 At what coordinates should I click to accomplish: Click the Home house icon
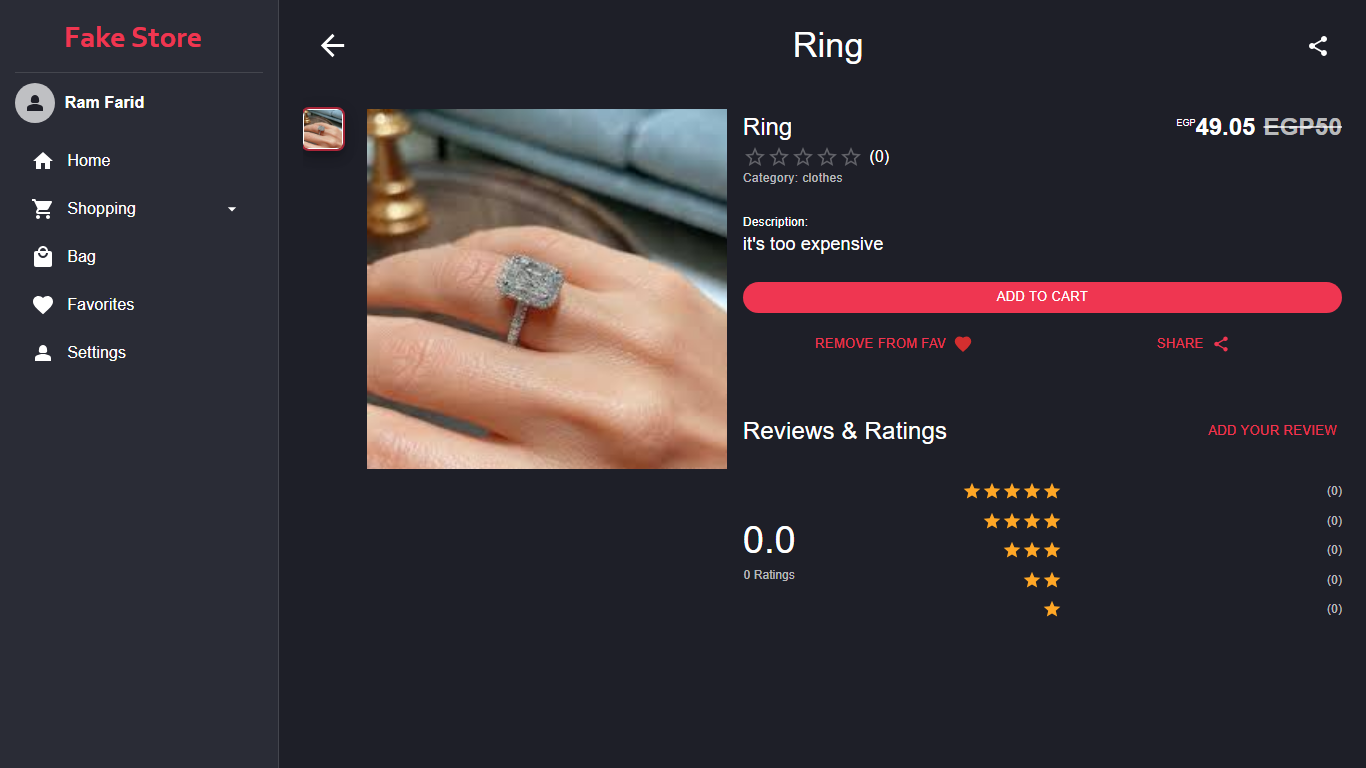[43, 161]
